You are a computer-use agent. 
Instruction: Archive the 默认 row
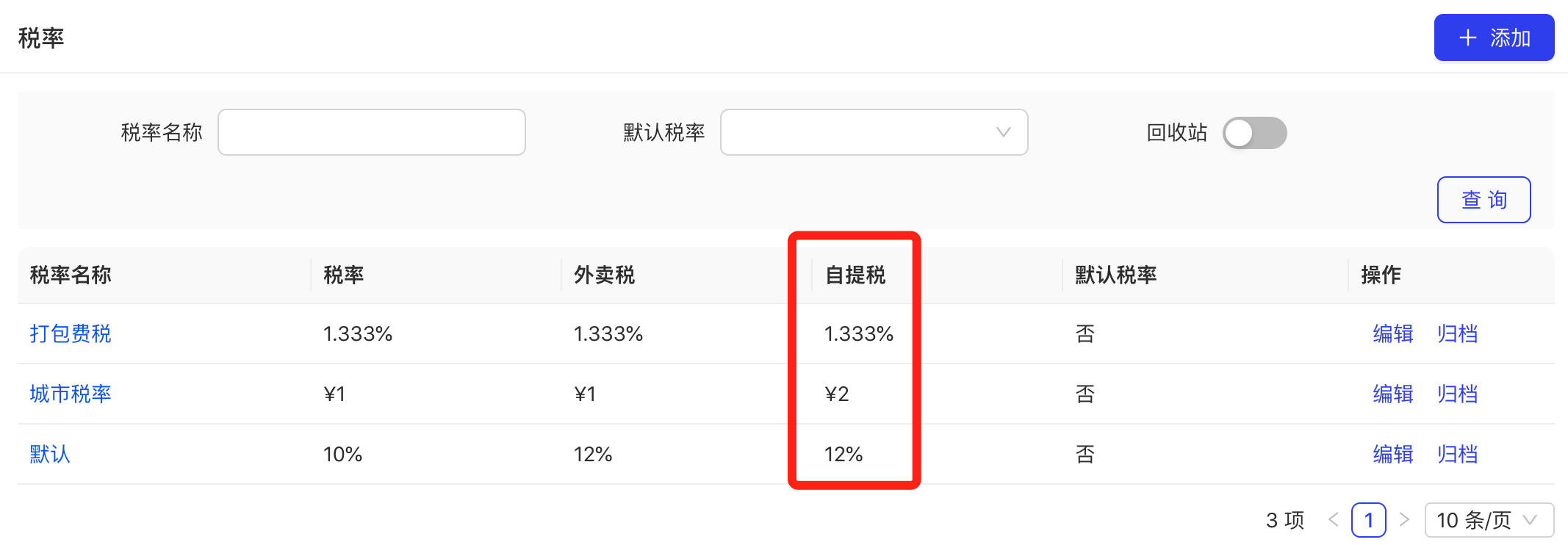1458,454
